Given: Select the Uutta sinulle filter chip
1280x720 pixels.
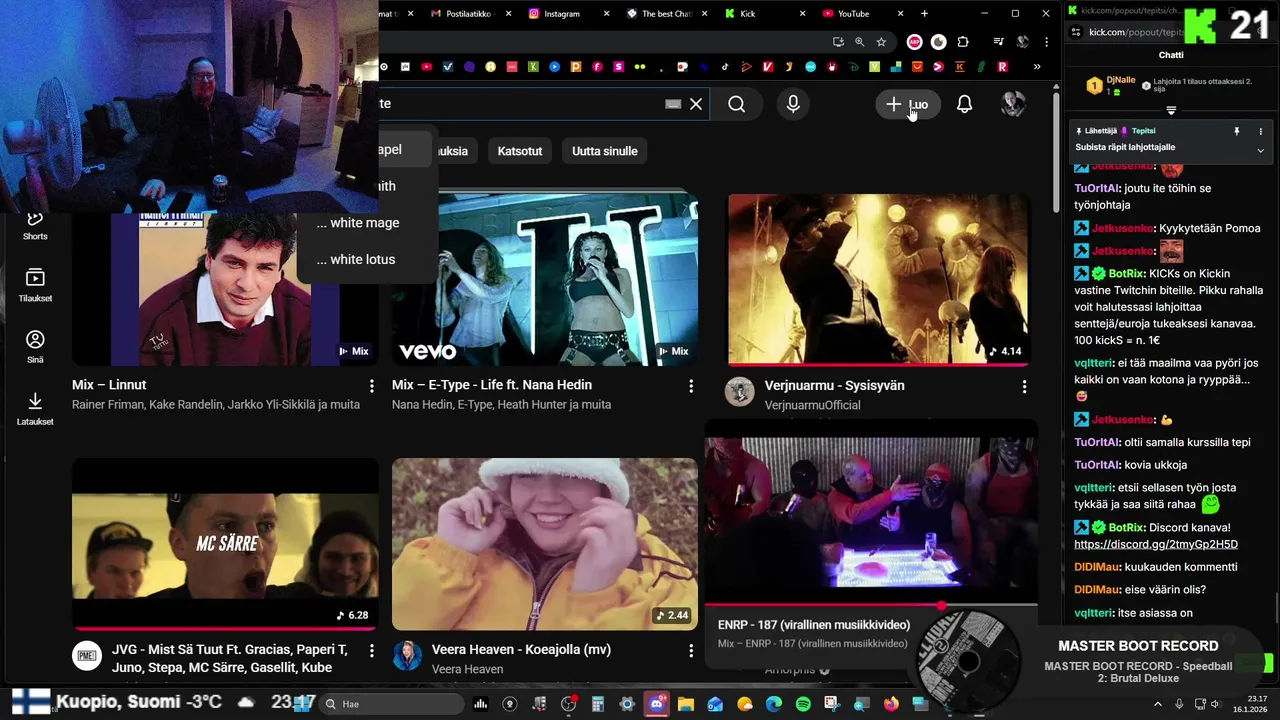Looking at the screenshot, I should tap(605, 151).
